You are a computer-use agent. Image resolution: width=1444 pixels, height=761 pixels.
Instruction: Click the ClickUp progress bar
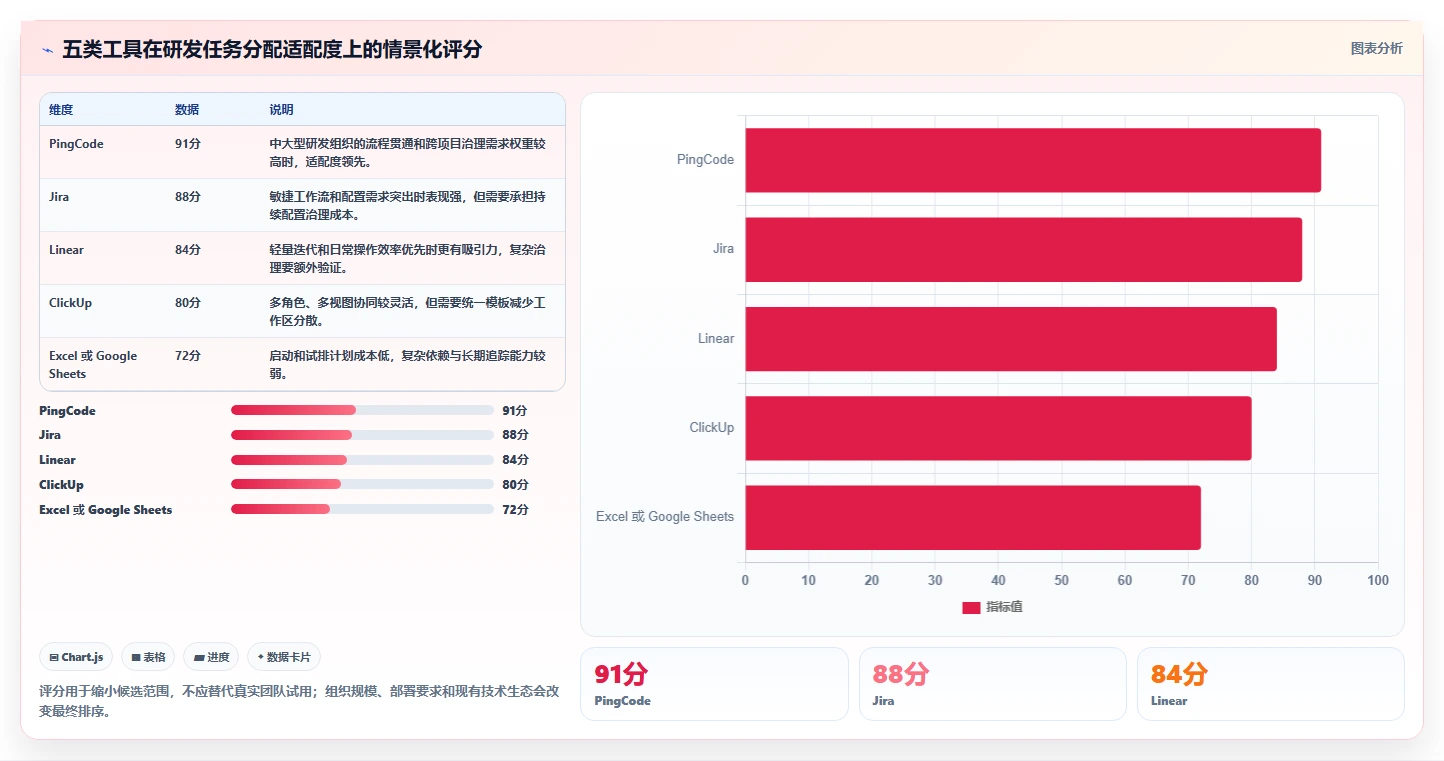362,484
